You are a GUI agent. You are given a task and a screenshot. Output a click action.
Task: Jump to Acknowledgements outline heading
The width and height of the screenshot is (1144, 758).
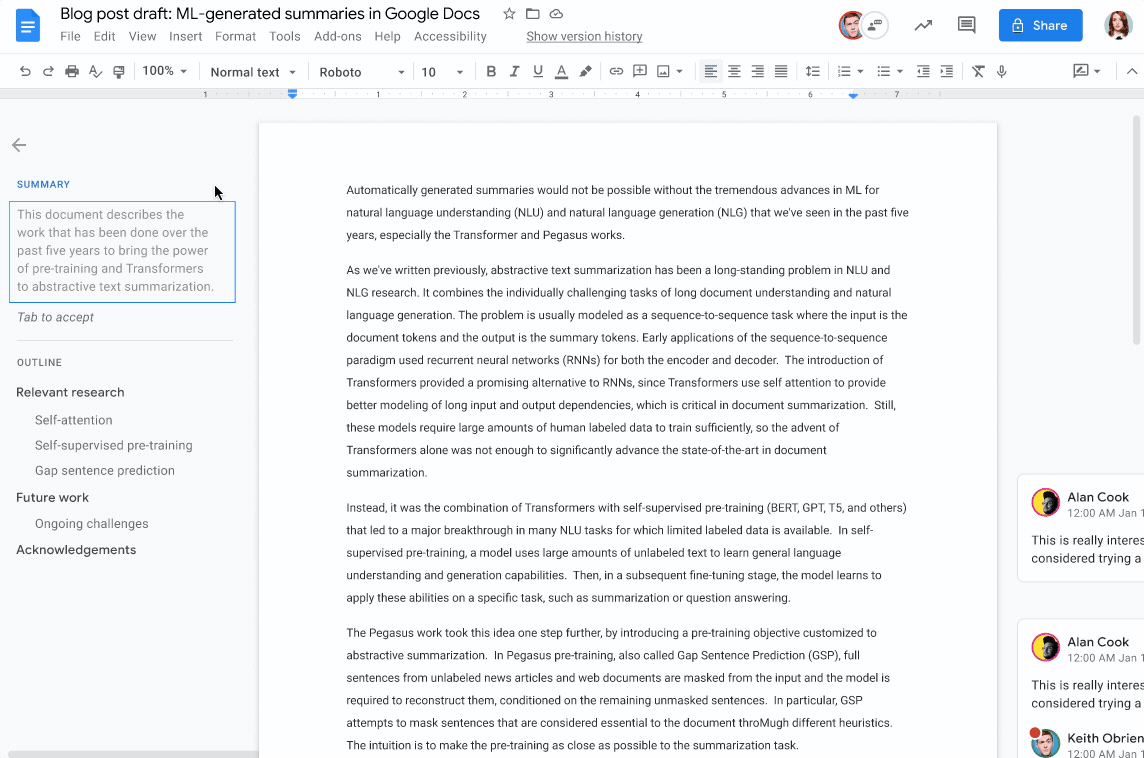click(x=76, y=550)
